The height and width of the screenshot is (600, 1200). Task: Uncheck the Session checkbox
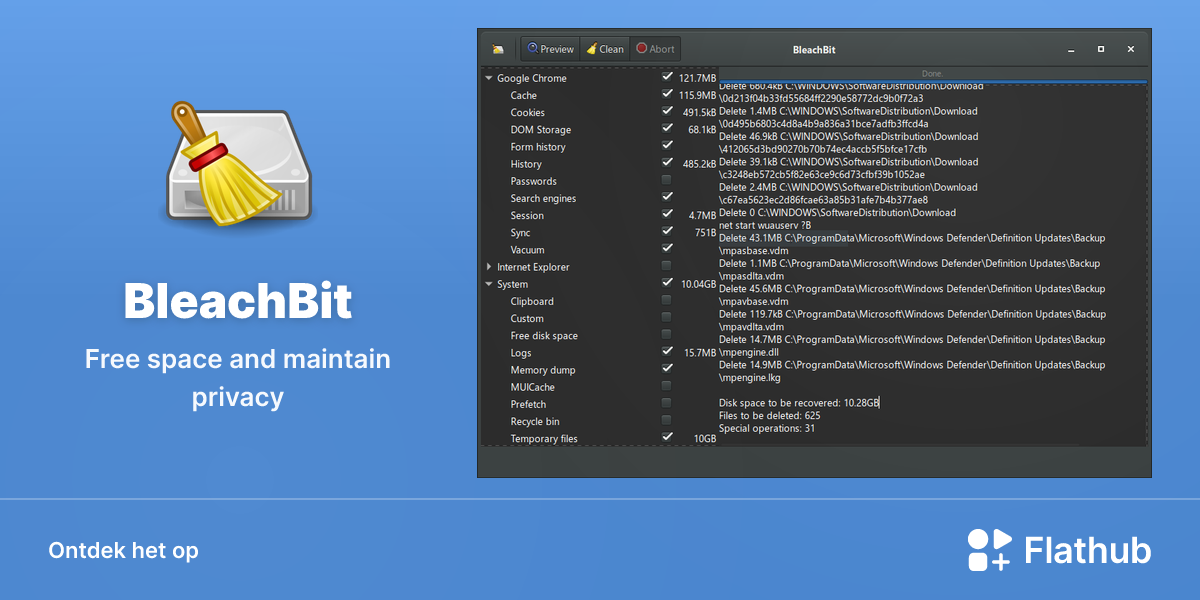tap(667, 213)
